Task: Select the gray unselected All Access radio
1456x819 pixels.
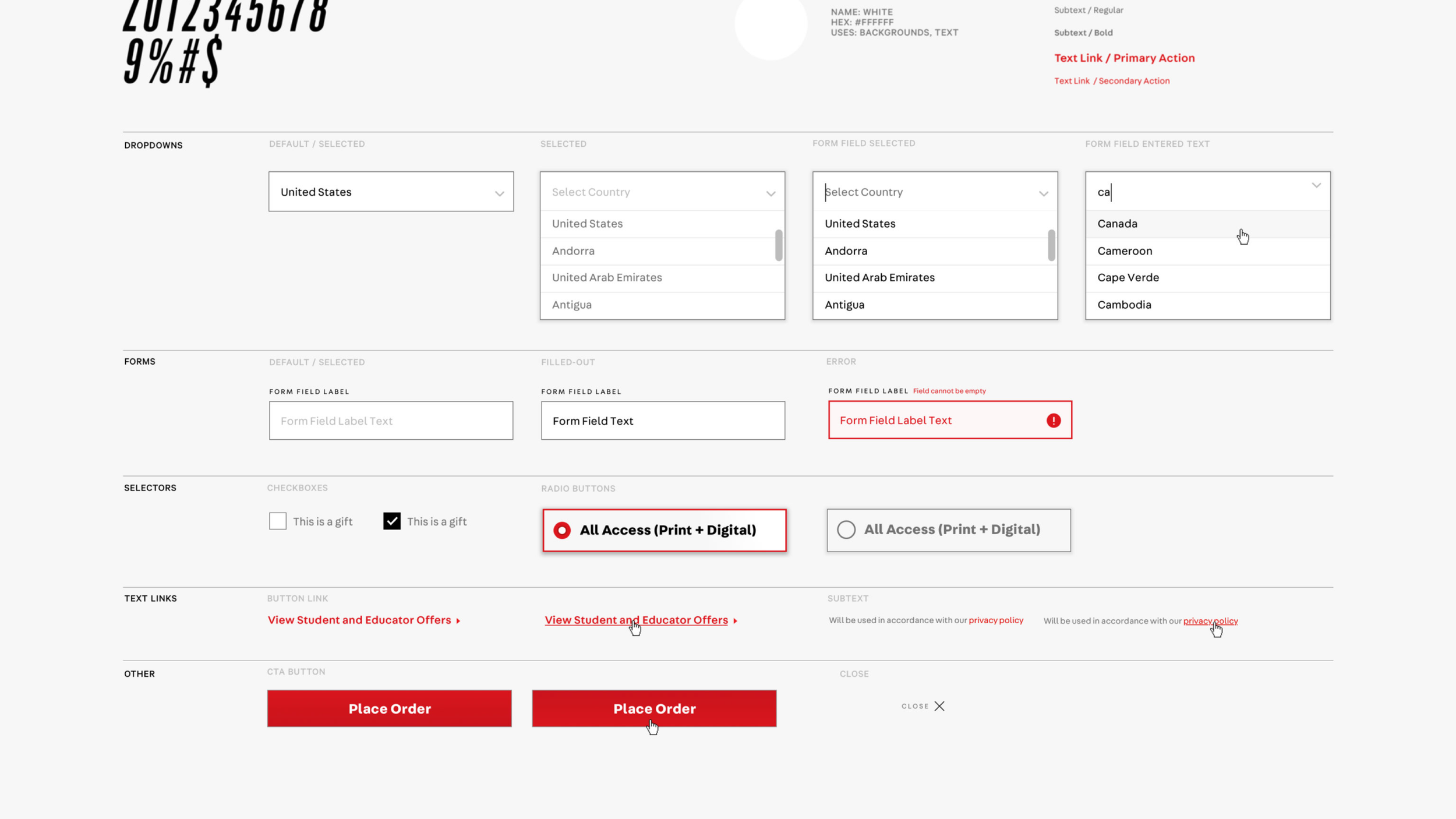Action: (846, 529)
